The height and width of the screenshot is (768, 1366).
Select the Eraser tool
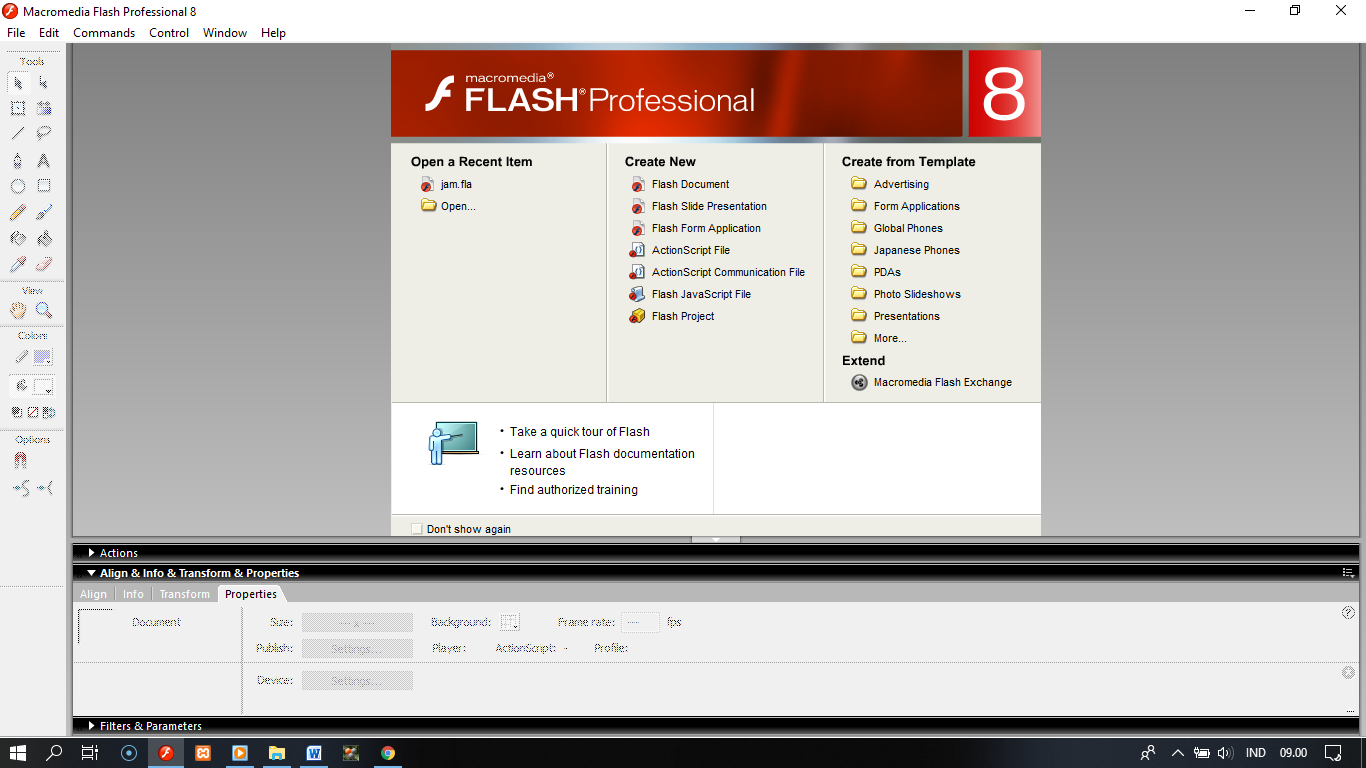[44, 264]
